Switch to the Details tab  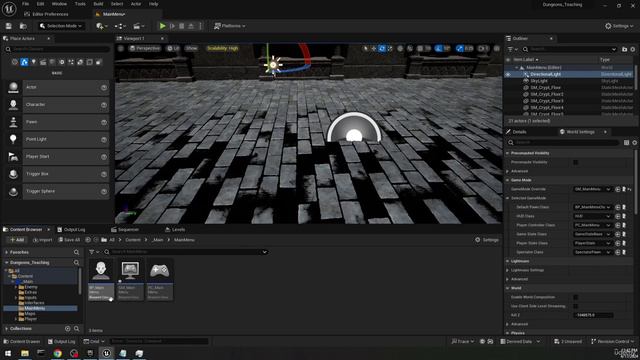coord(519,132)
